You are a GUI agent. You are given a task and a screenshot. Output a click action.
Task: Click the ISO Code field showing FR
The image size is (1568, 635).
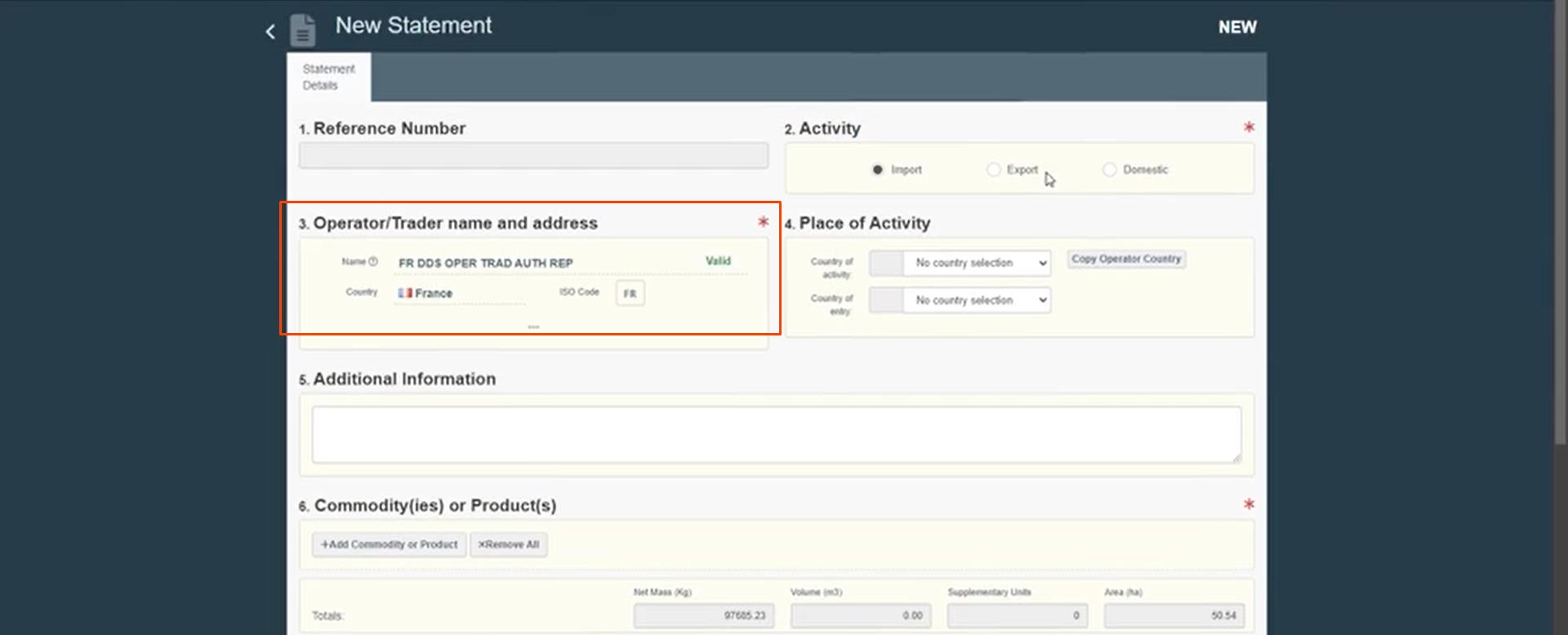tap(630, 294)
